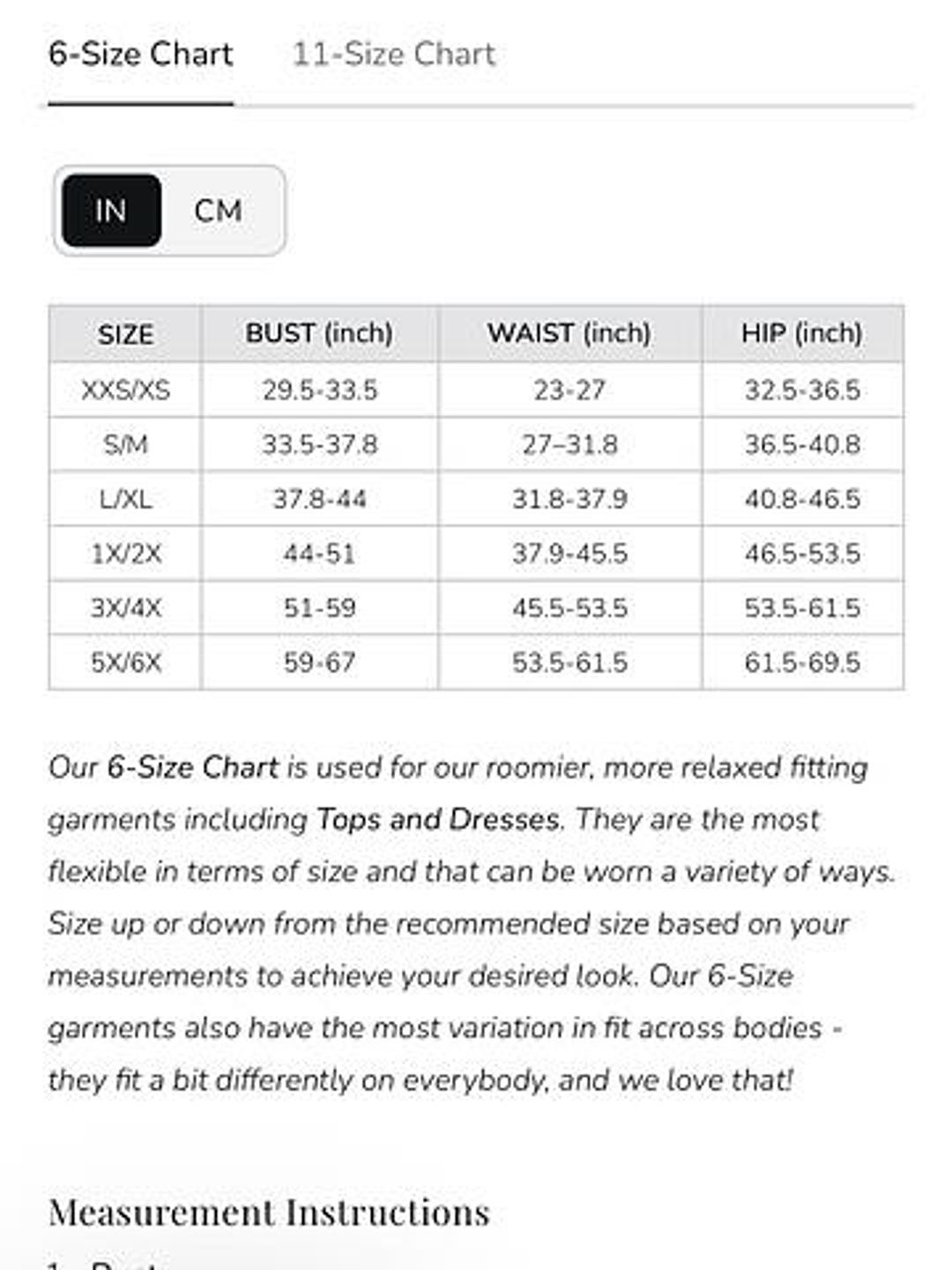The height and width of the screenshot is (1270, 952).
Task: Select the 3X/4X size row label
Action: click(x=125, y=609)
